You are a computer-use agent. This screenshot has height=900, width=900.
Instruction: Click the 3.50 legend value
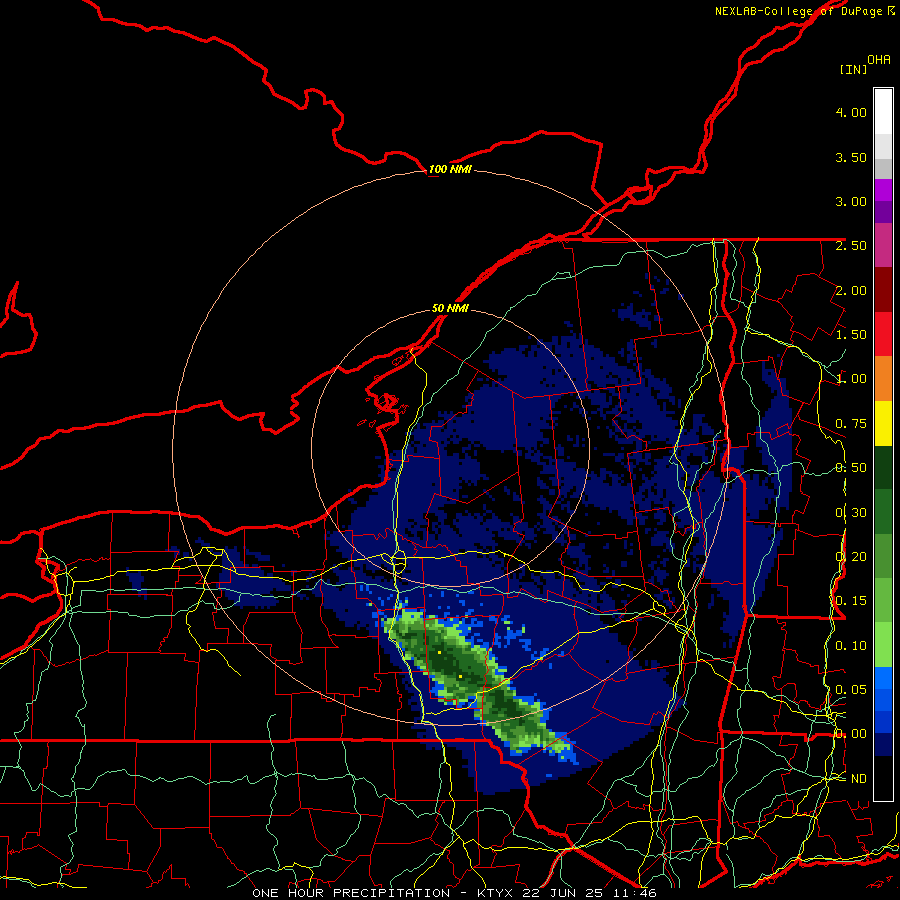(851, 157)
